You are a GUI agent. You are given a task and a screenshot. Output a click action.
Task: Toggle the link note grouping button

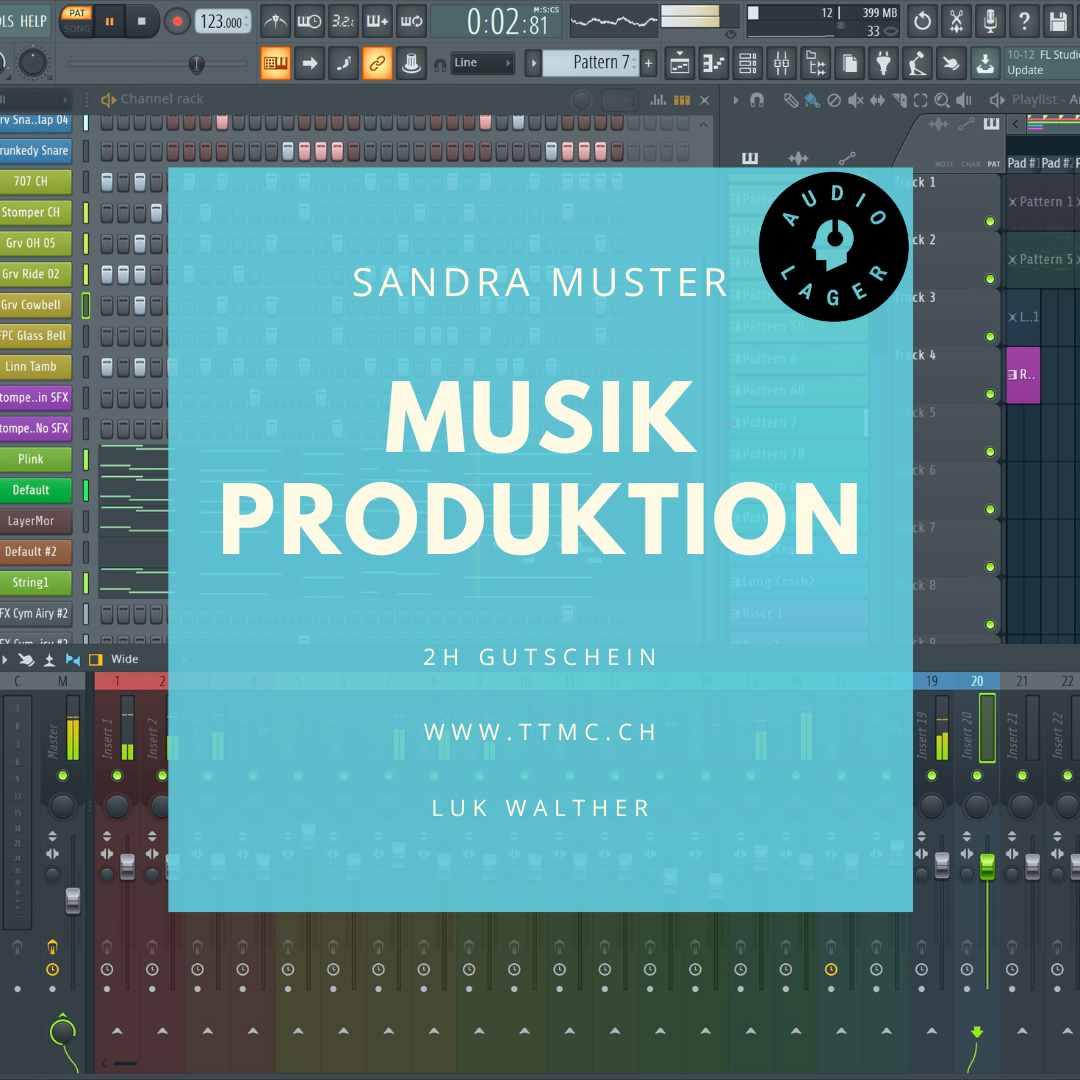pyautogui.click(x=377, y=63)
